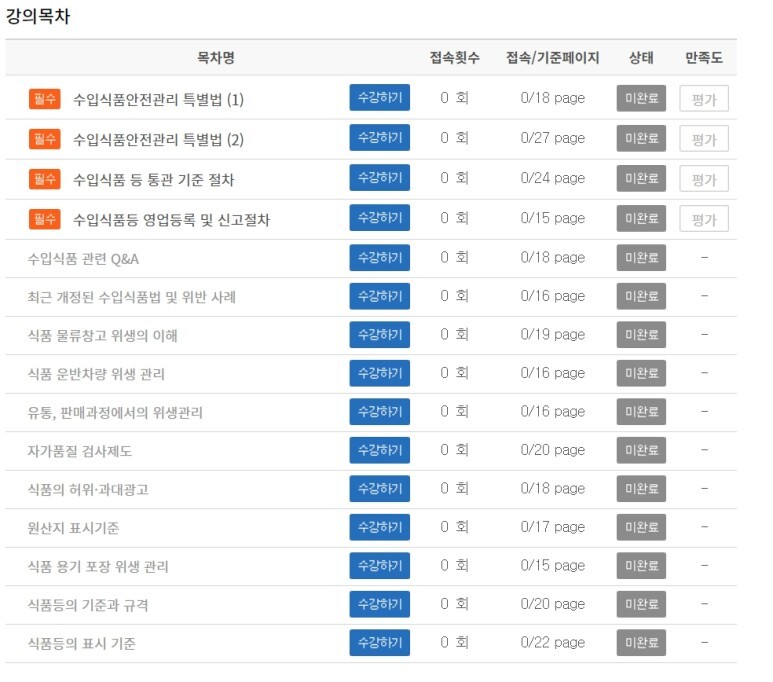Click 평가 for 수입식품안전관리 특별법 (1)

point(703,99)
